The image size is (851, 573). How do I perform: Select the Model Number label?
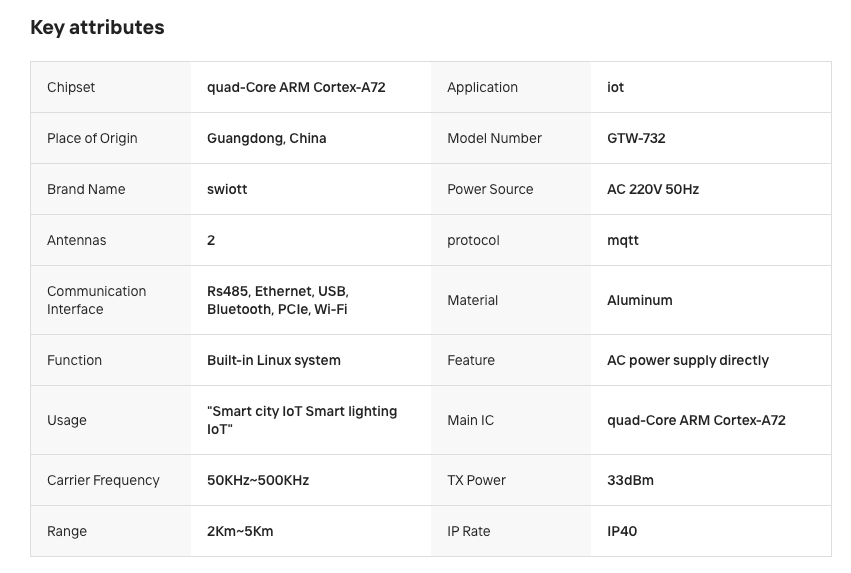(494, 138)
